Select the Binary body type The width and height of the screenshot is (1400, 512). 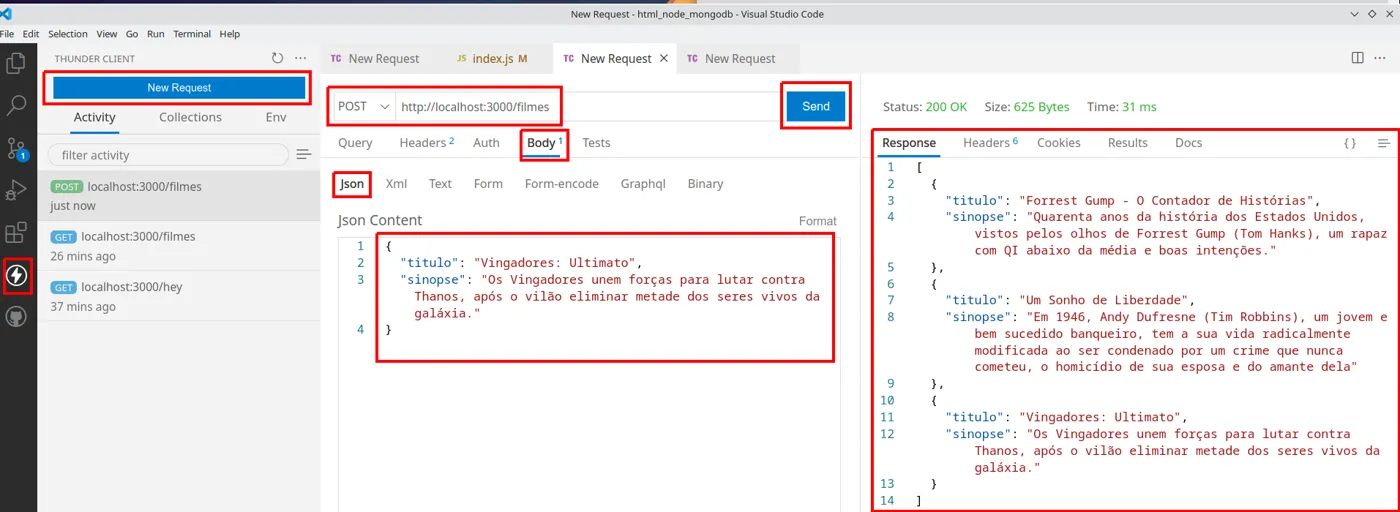(x=705, y=184)
